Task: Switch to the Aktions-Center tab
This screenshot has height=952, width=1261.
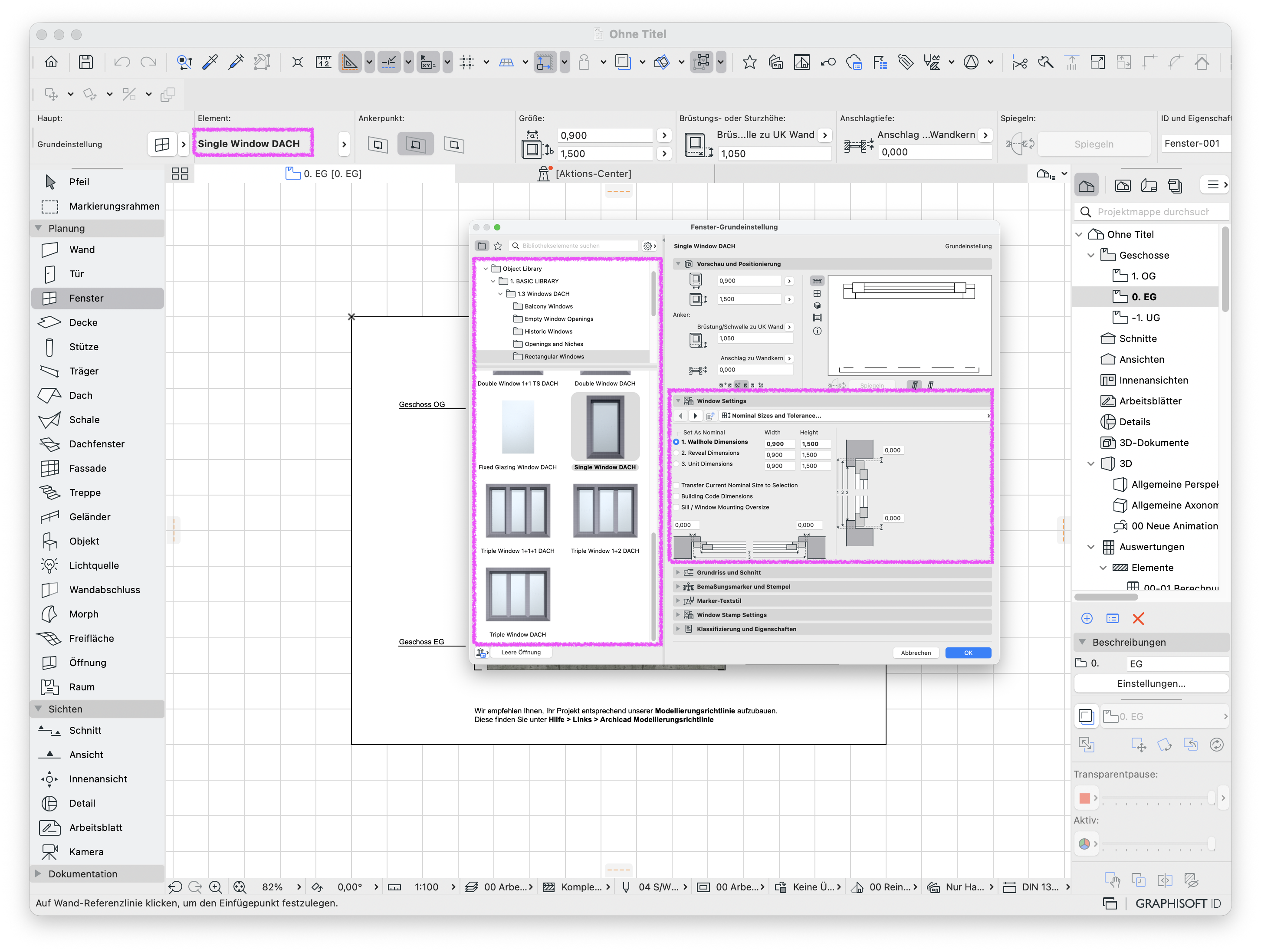Action: tap(585, 174)
